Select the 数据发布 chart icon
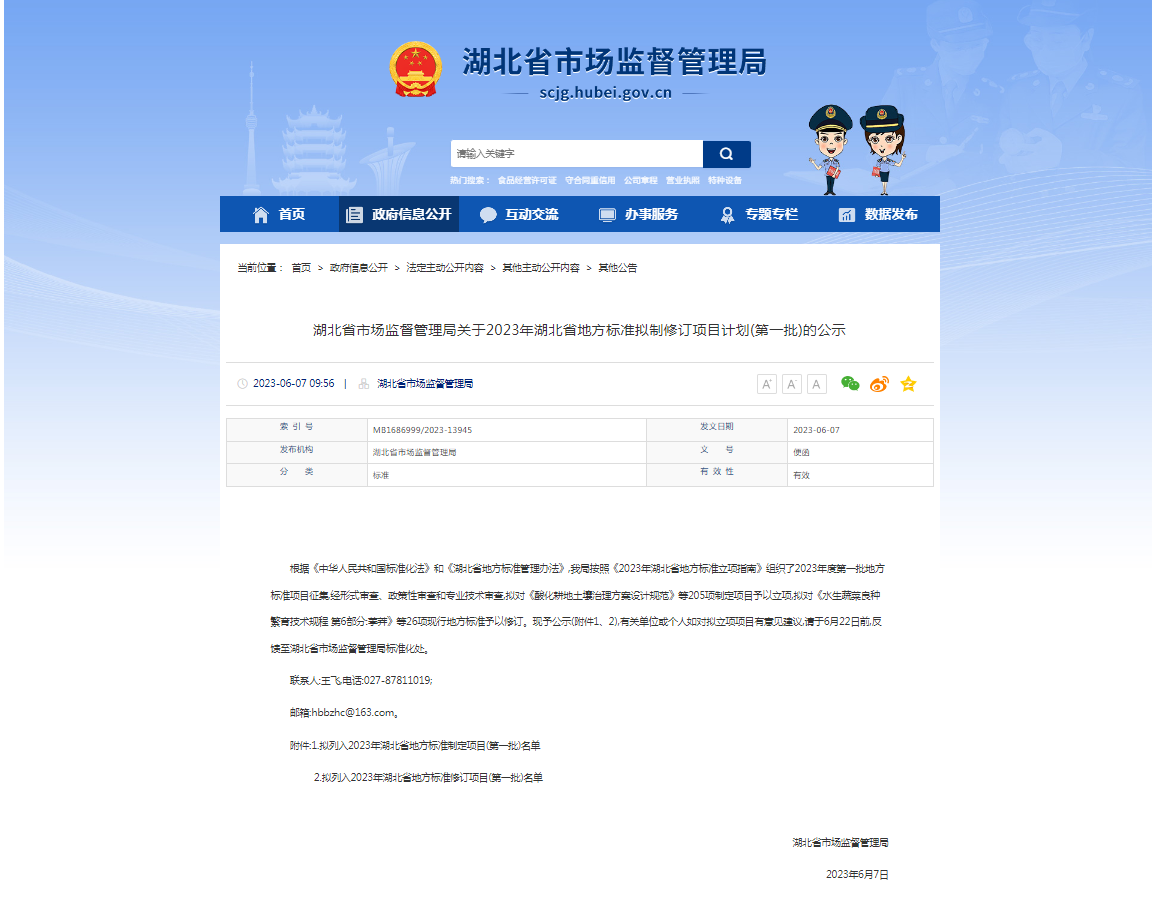Screen dimensions: 1152x910 [845, 213]
